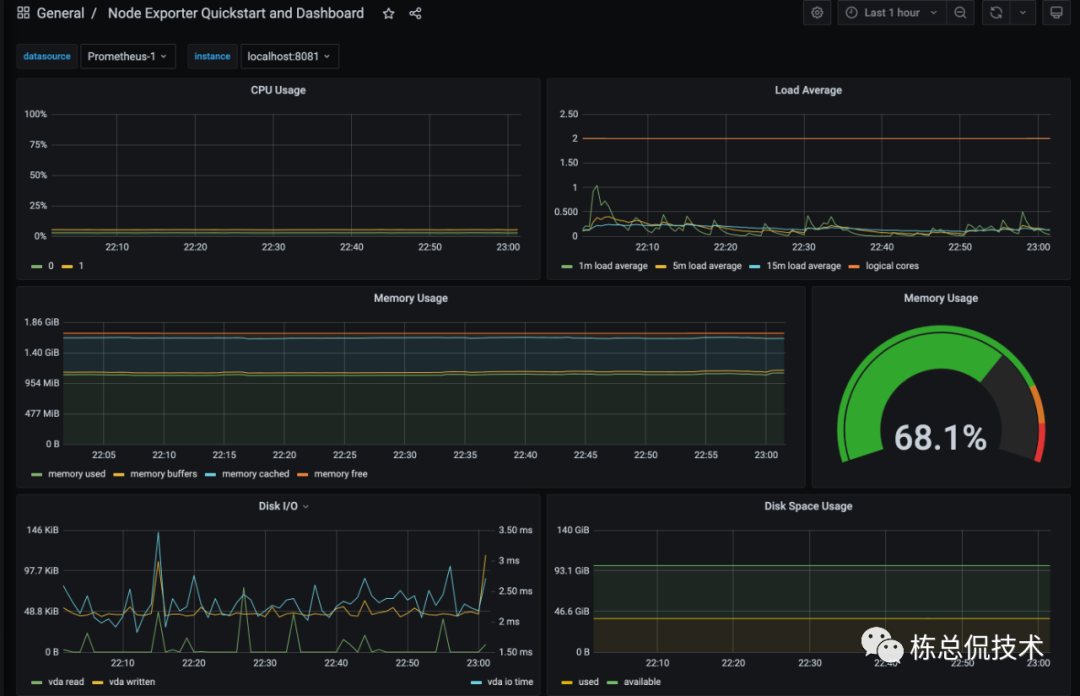The width and height of the screenshot is (1080, 696).
Task: Click clock icon in time picker
Action: point(852,13)
